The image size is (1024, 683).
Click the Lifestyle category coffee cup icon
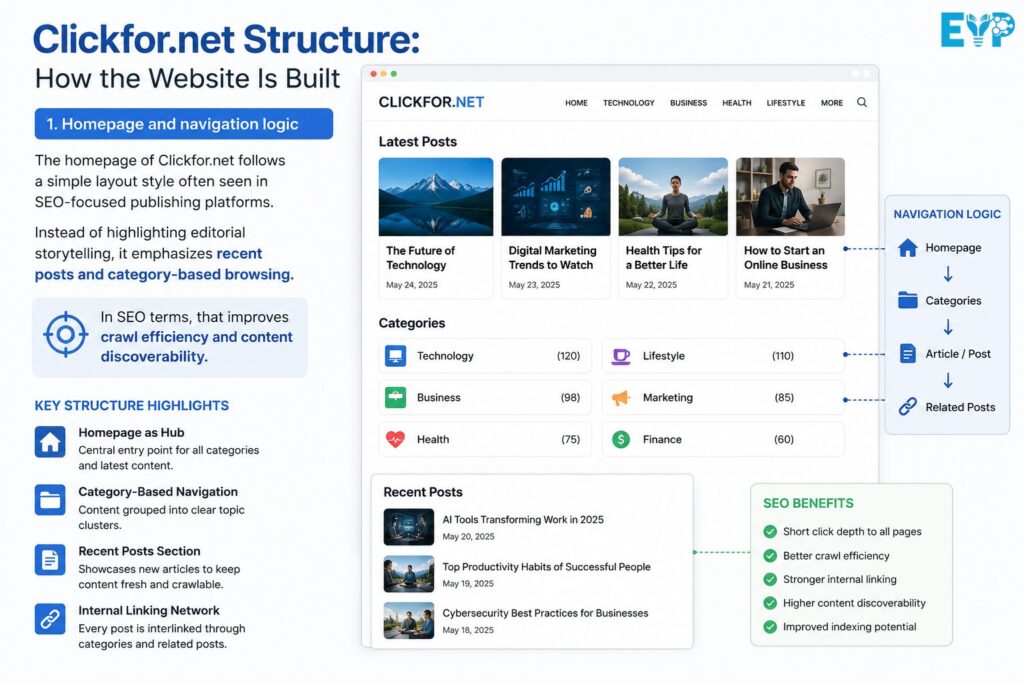pos(620,356)
